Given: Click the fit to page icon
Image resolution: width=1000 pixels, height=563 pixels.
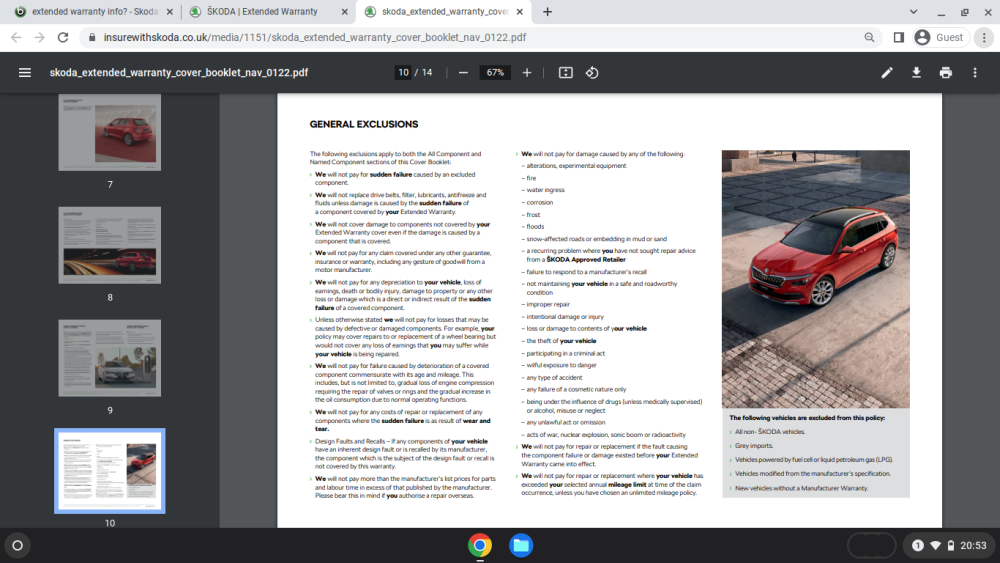Looking at the screenshot, I should [x=566, y=73].
